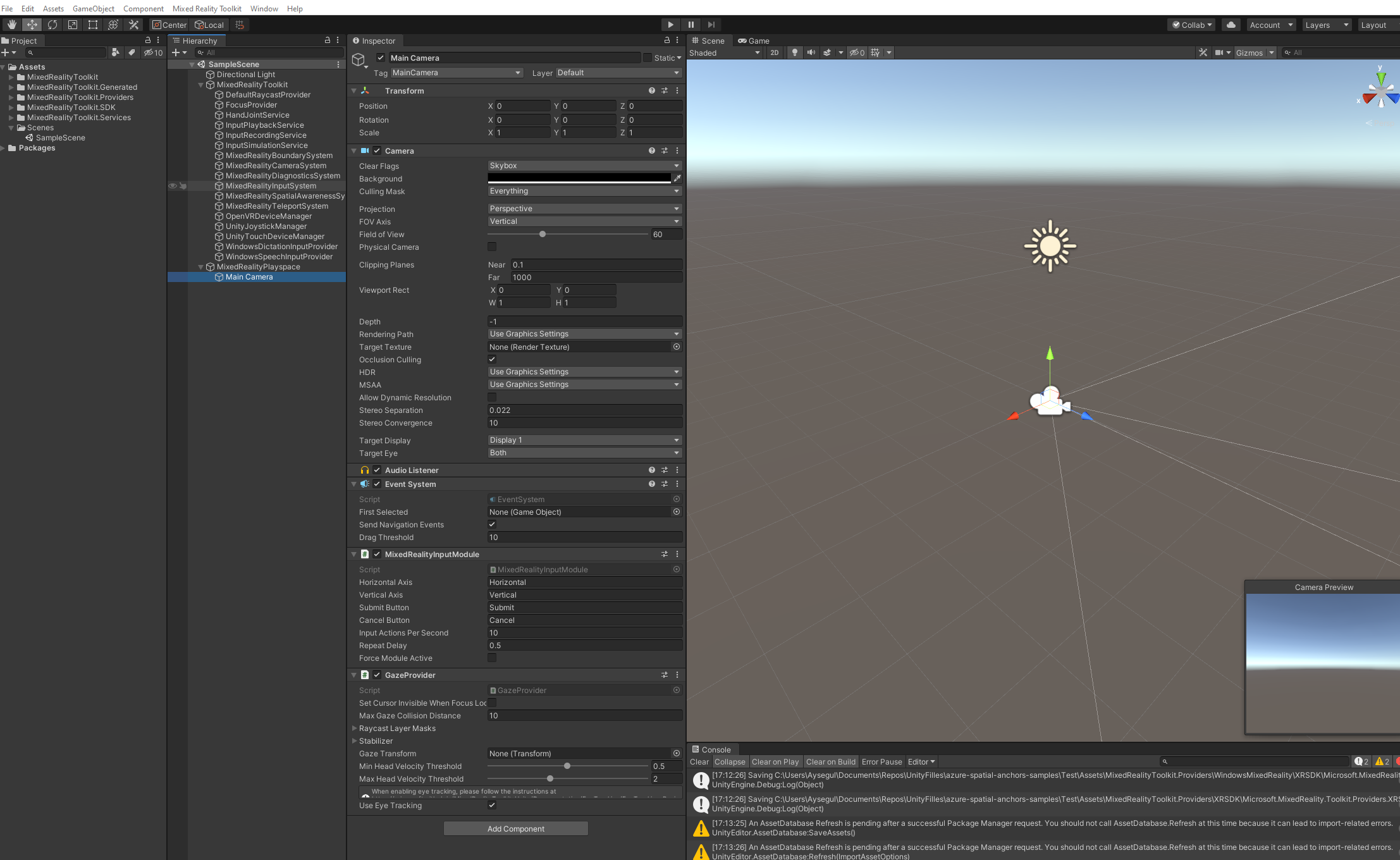Screen dimensions: 1400x860
Task: Collapse MixedRealityToolkit in Hierarchy
Action: (x=201, y=85)
